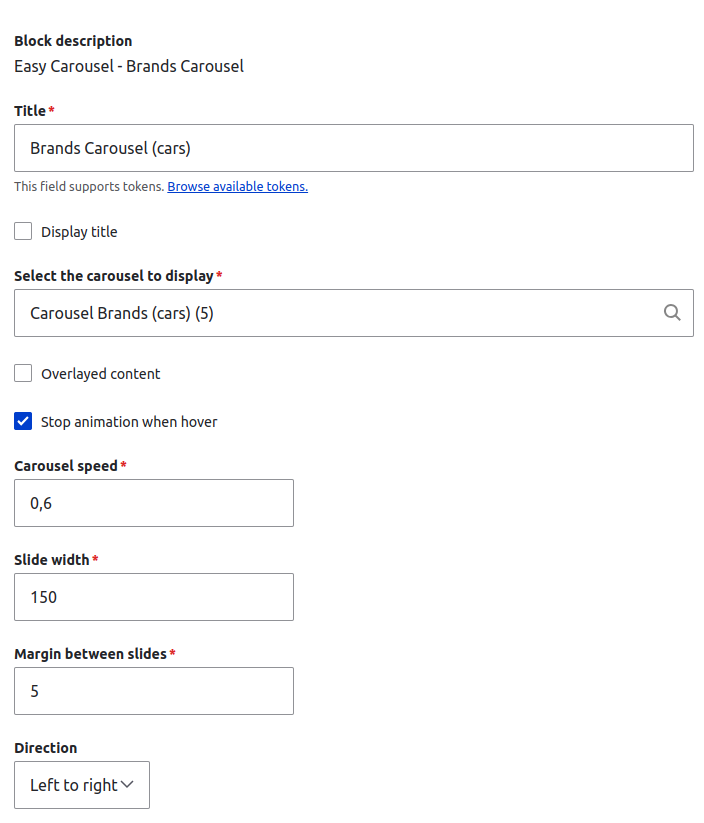704x823 pixels.
Task: Click inside the Title input field
Action: point(354,147)
